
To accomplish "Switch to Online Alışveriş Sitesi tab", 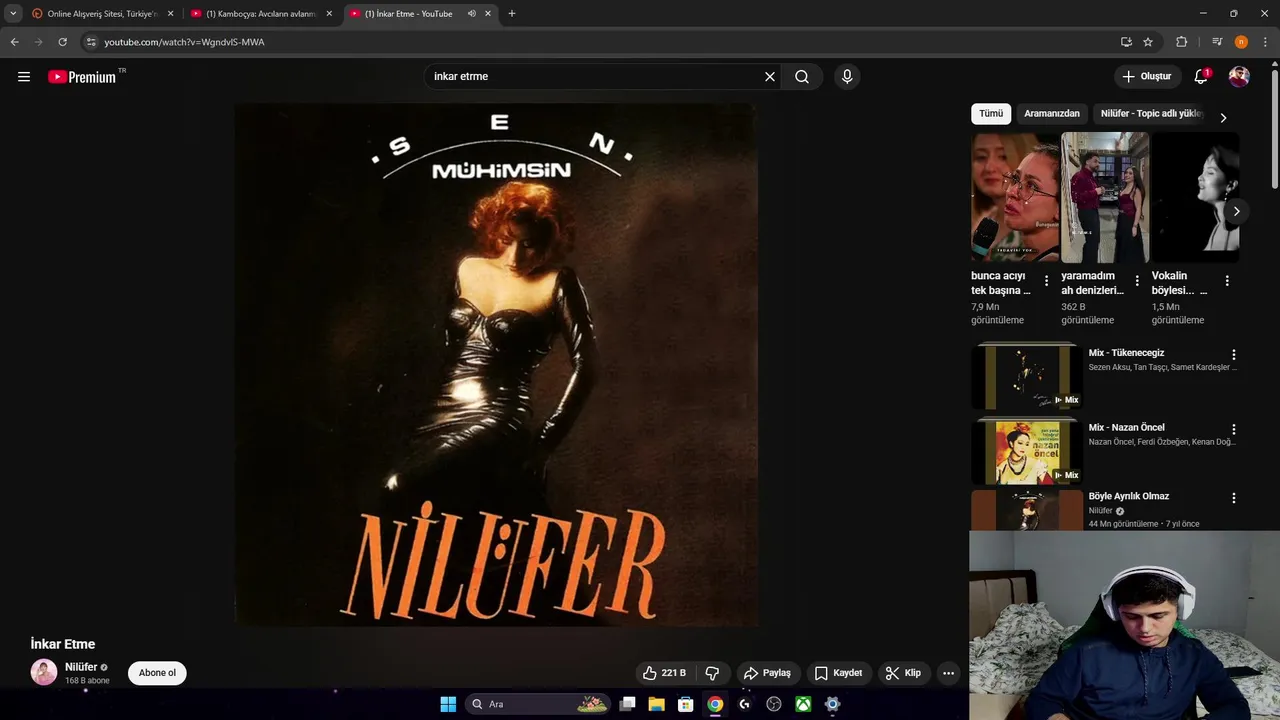I will 101,14.
